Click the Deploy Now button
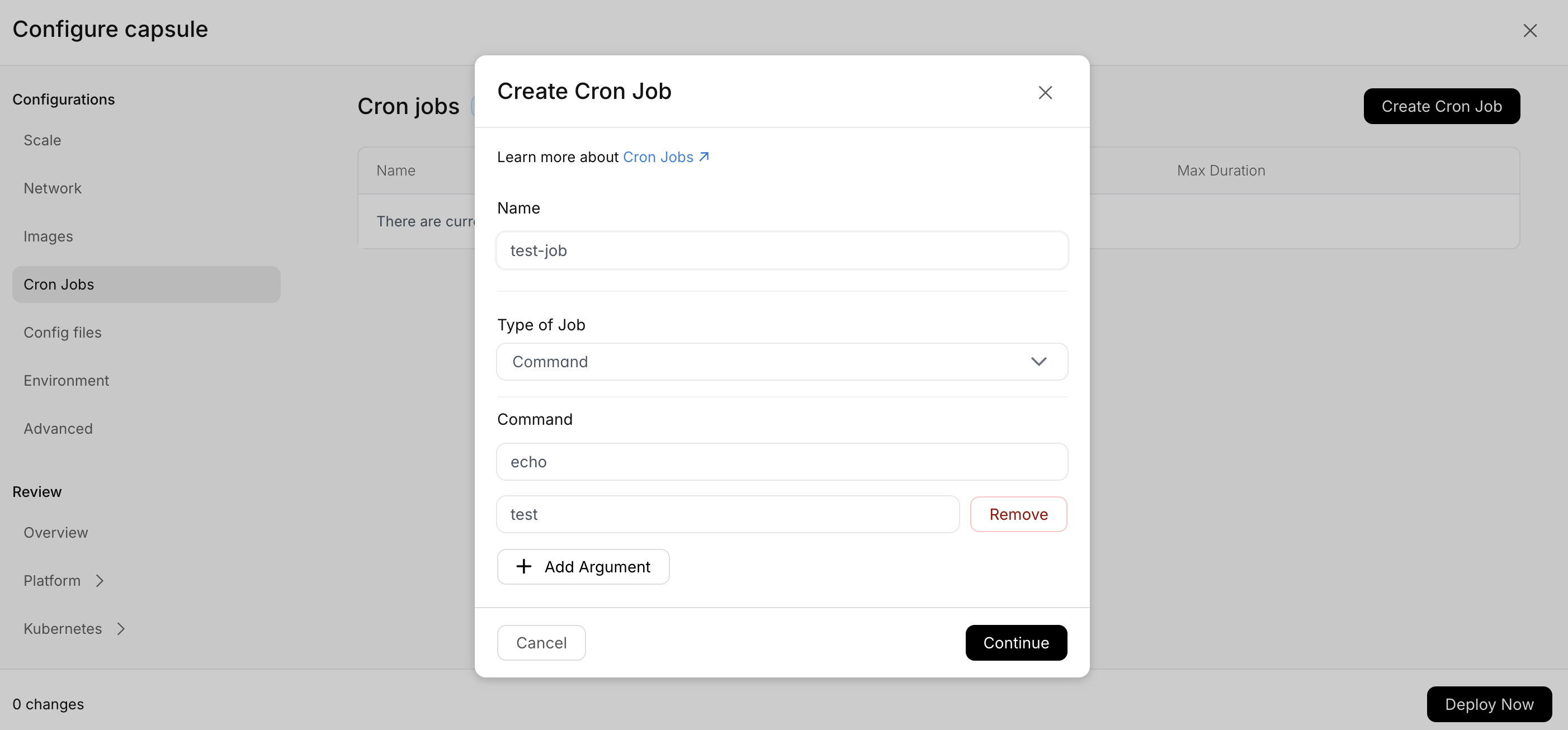Viewport: 1568px width, 730px height. 1489,704
